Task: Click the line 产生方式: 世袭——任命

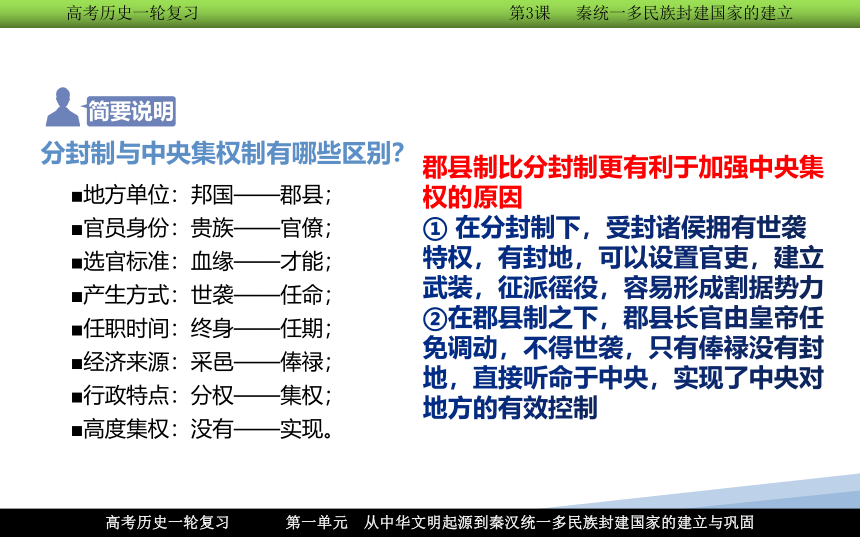Action: click(201, 295)
